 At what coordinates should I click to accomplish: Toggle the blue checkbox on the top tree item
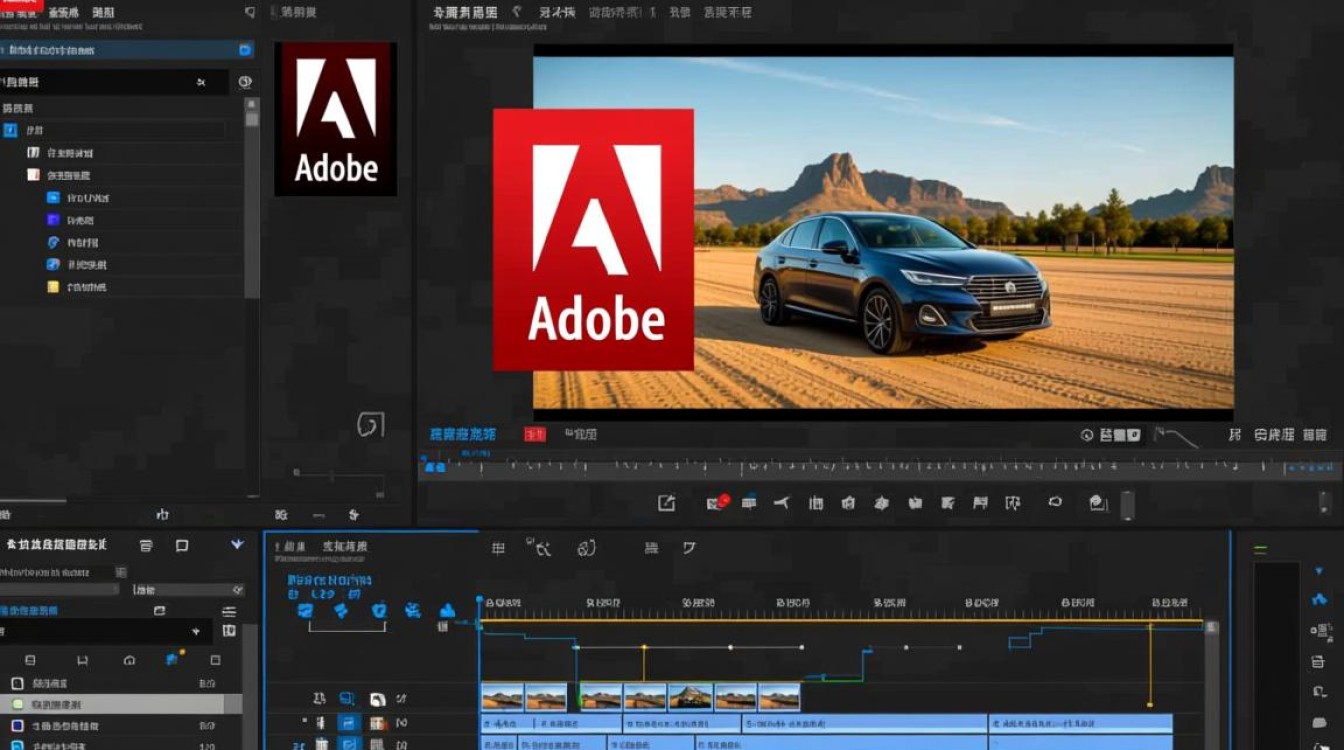click(10, 131)
